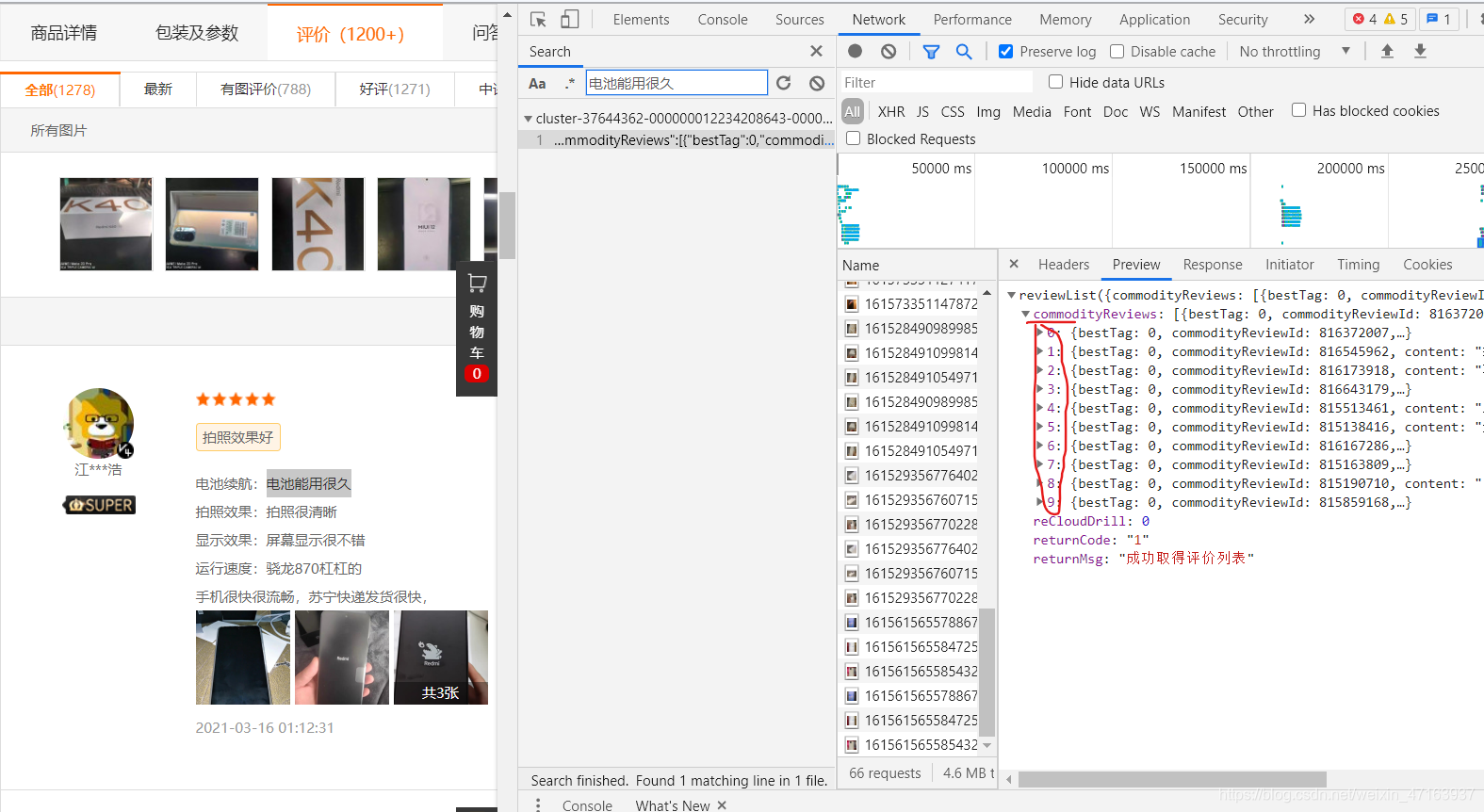Open more DevTools tabs chevron
The image size is (1484, 812).
click(x=1309, y=19)
